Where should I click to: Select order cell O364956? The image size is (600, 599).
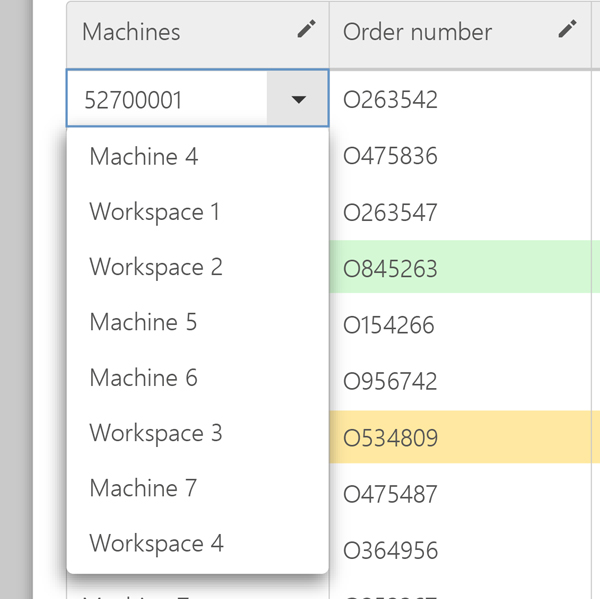461,550
